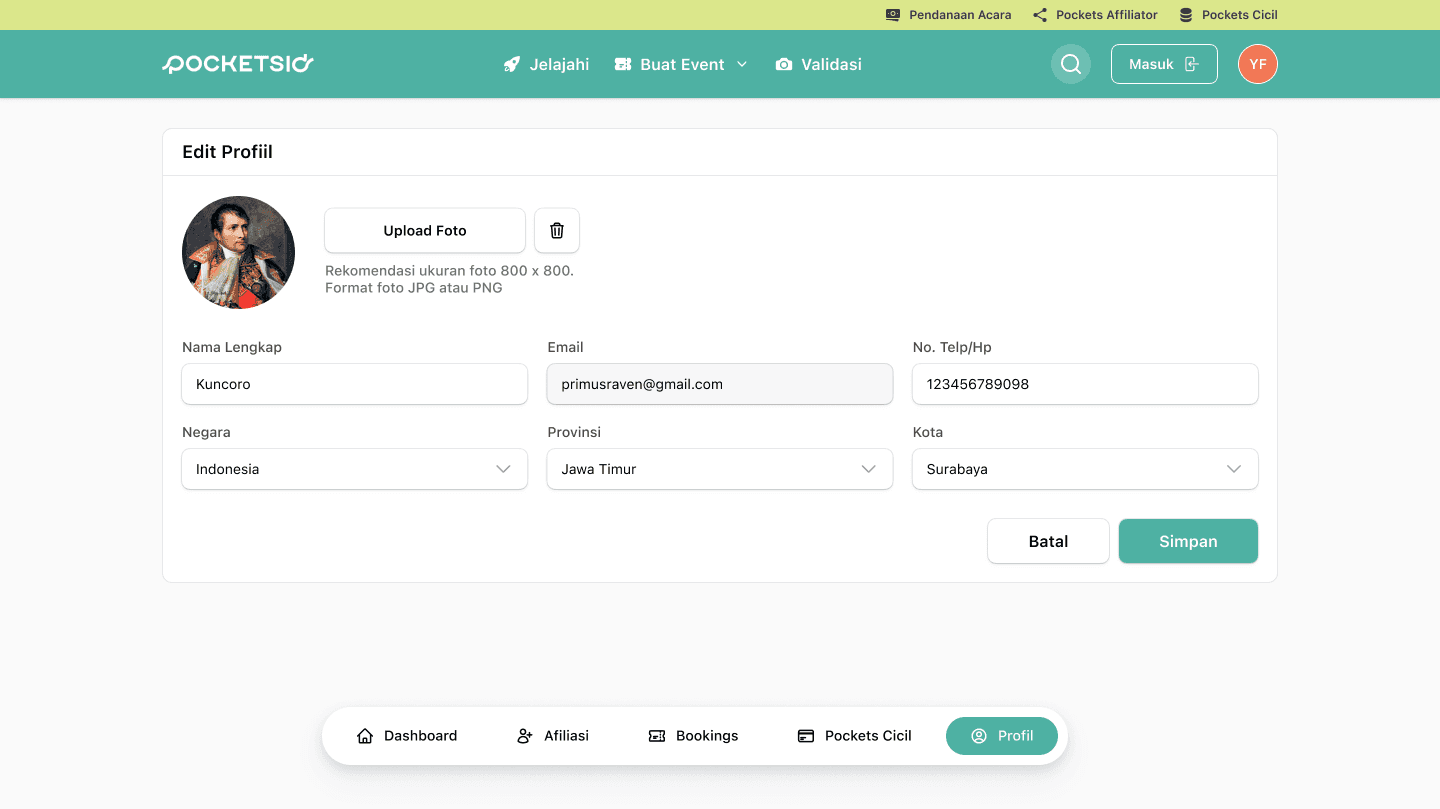Click the 'Provinsi' label
This screenshot has height=809, width=1440.
[574, 432]
